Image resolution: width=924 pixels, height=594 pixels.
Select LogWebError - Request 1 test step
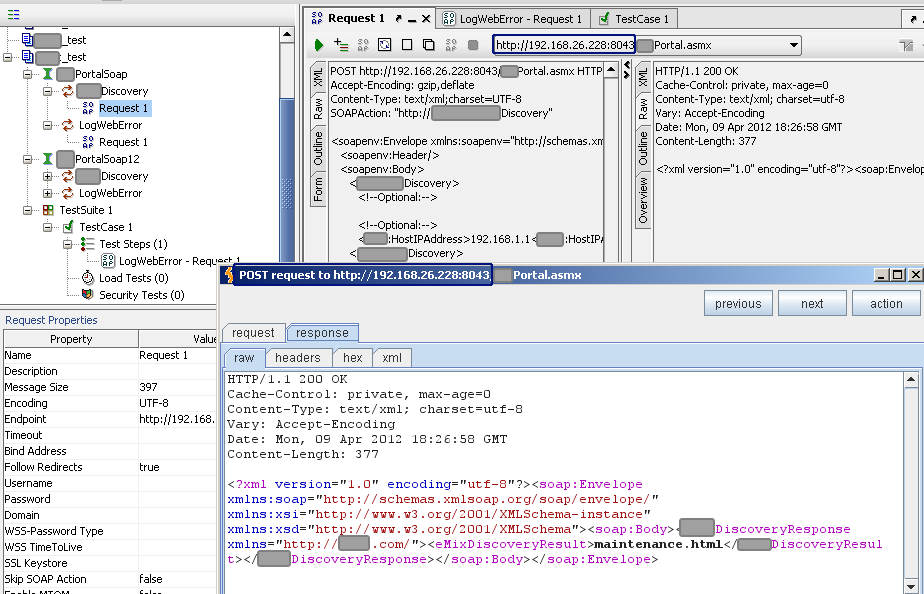(x=179, y=260)
